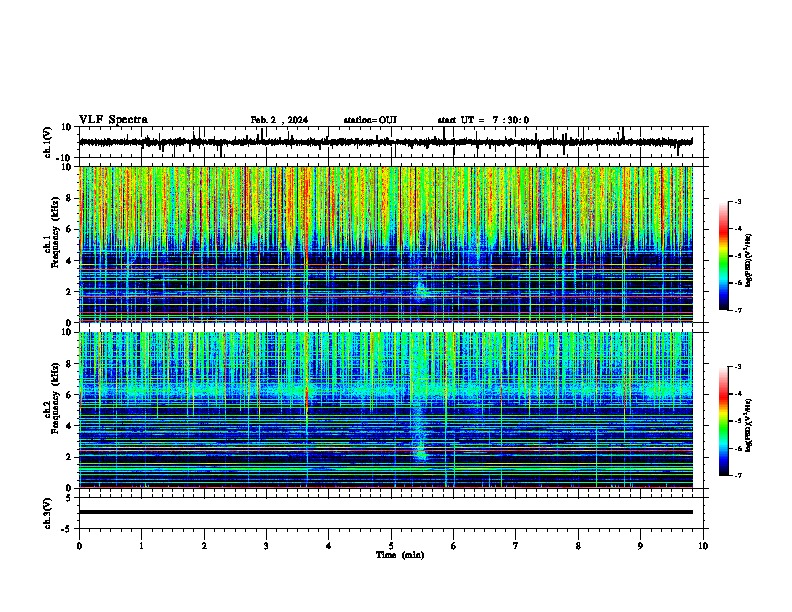Screen dimensions: 792x612
Task: Click the ch.2 color bar PSD label
Action: point(748,425)
